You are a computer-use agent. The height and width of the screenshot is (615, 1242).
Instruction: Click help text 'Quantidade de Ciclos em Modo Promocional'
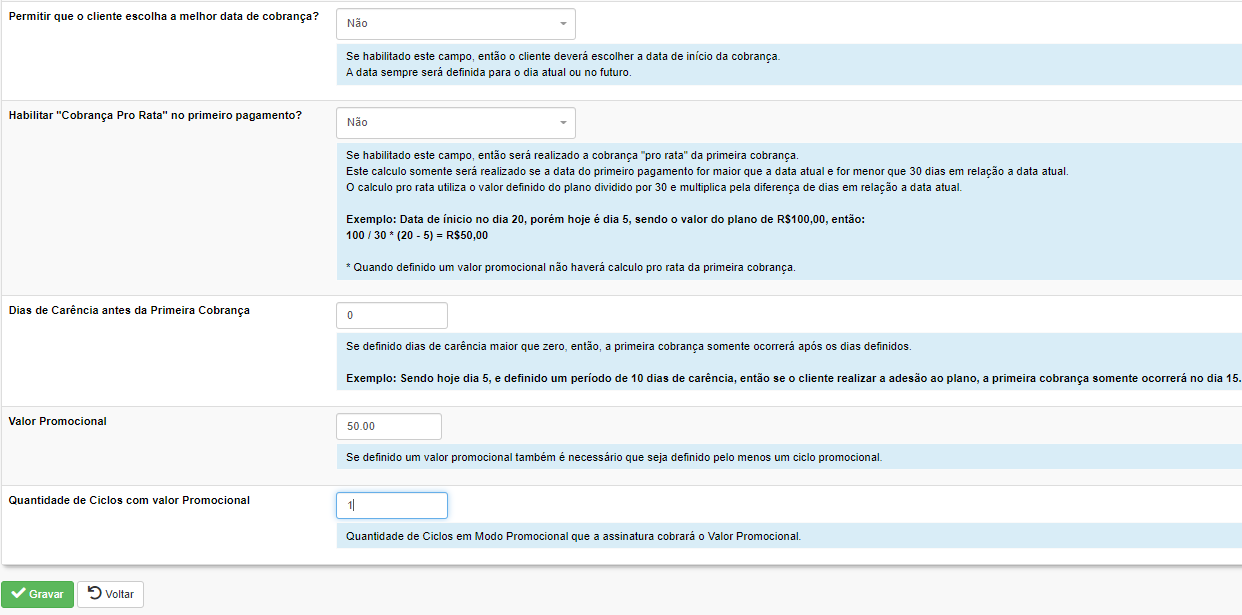pos(574,536)
